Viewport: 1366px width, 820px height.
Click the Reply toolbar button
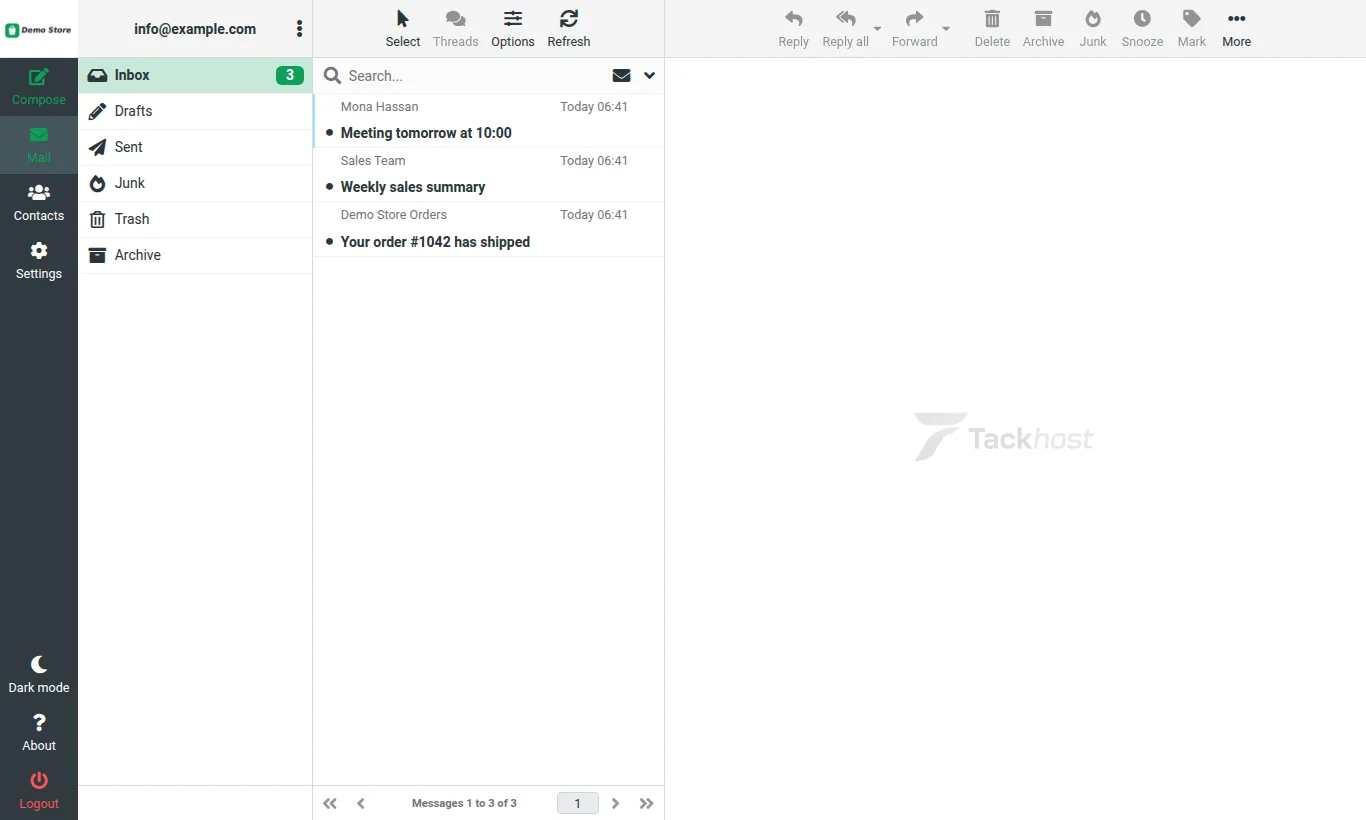(x=794, y=29)
